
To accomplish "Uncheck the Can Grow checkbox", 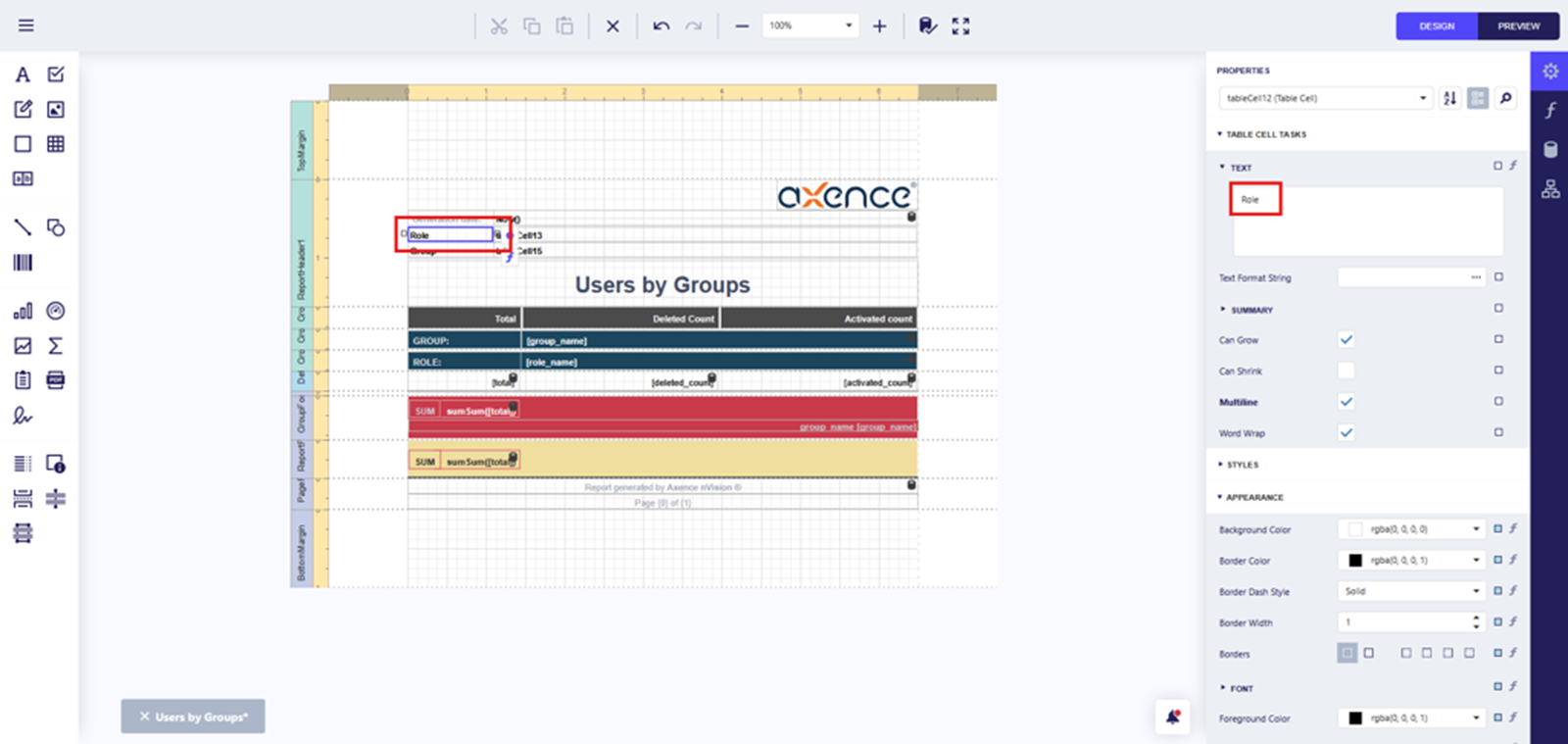I will pos(1346,339).
